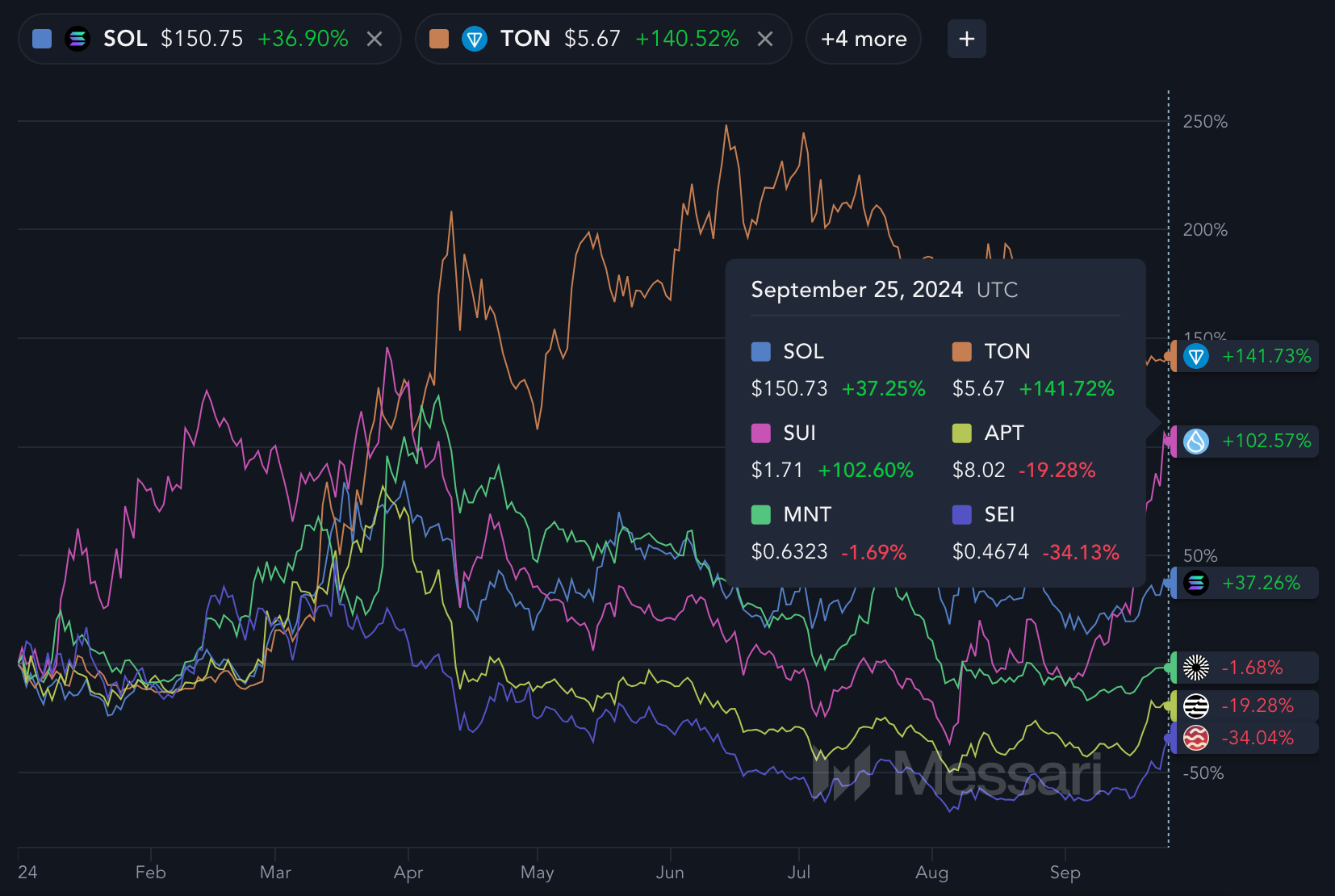Click the Mantle icon beside -1.68%
This screenshot has width=1335, height=896.
1196,668
